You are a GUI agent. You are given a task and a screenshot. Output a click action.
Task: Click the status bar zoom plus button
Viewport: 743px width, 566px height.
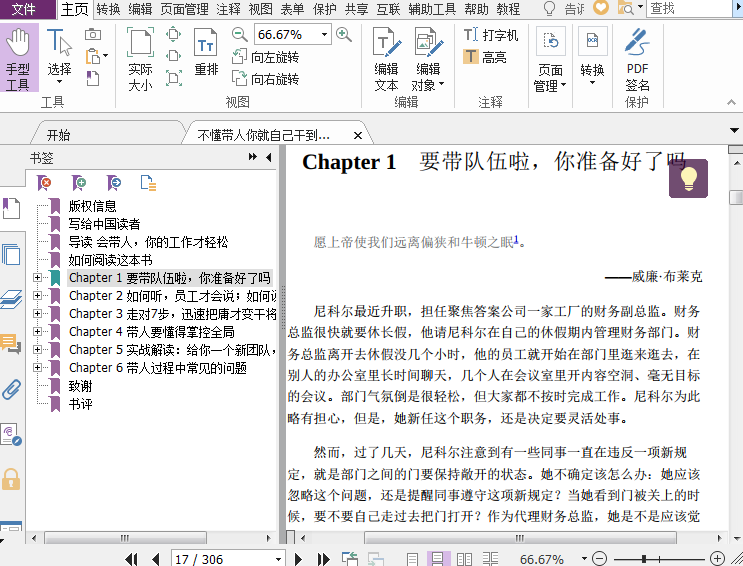coord(717,559)
